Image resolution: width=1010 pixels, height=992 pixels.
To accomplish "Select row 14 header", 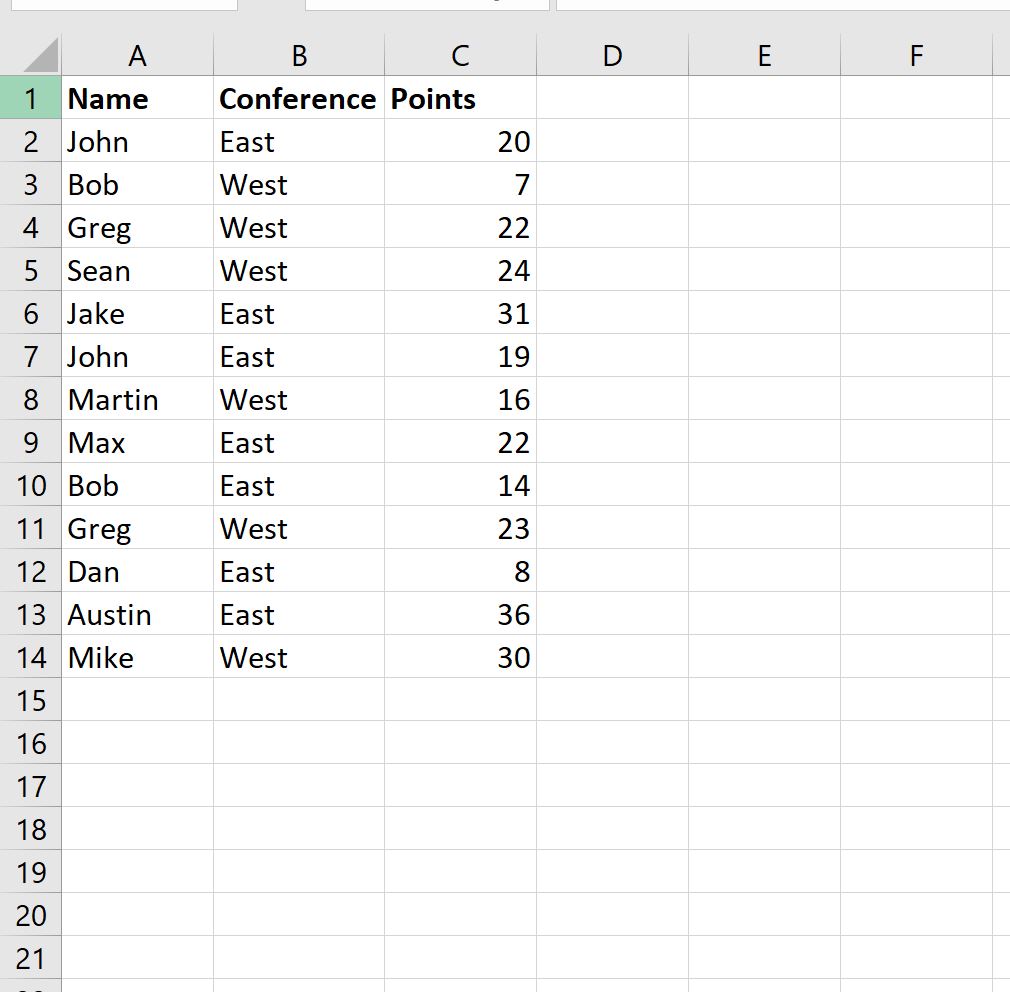I will [30, 657].
